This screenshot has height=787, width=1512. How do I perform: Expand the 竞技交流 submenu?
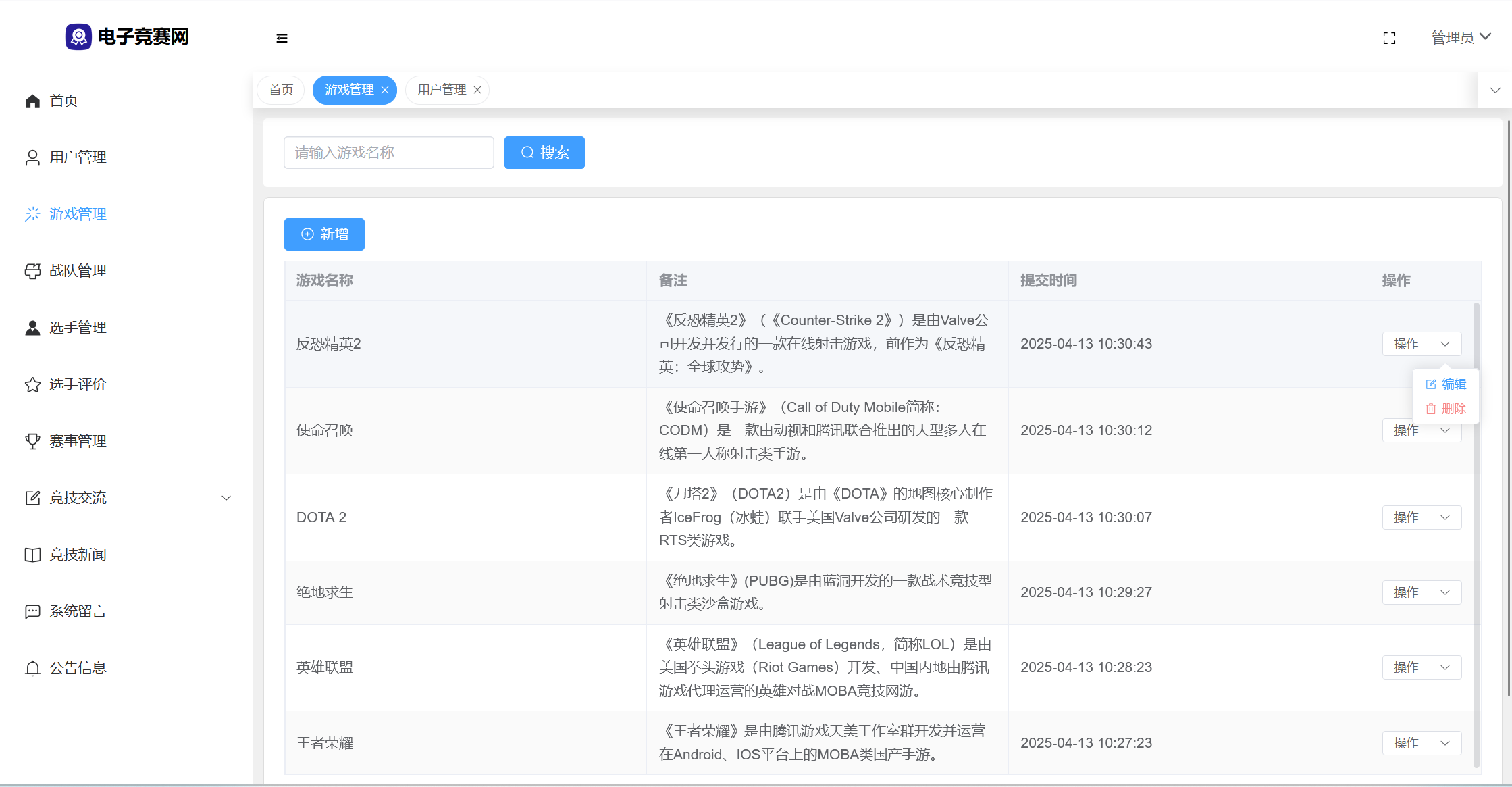[x=226, y=498]
